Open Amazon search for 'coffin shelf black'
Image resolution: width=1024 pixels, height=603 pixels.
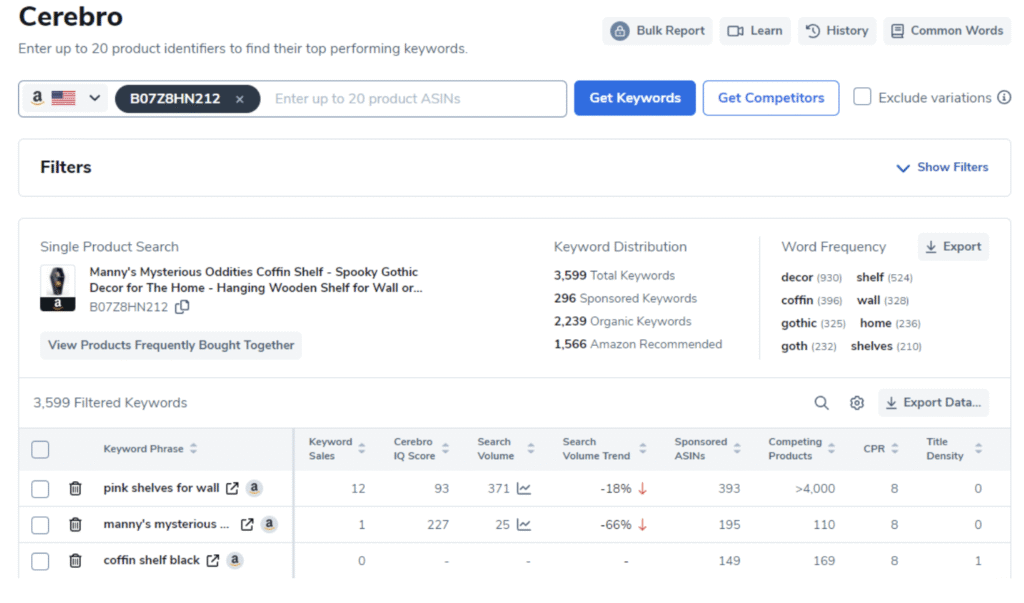click(x=235, y=560)
